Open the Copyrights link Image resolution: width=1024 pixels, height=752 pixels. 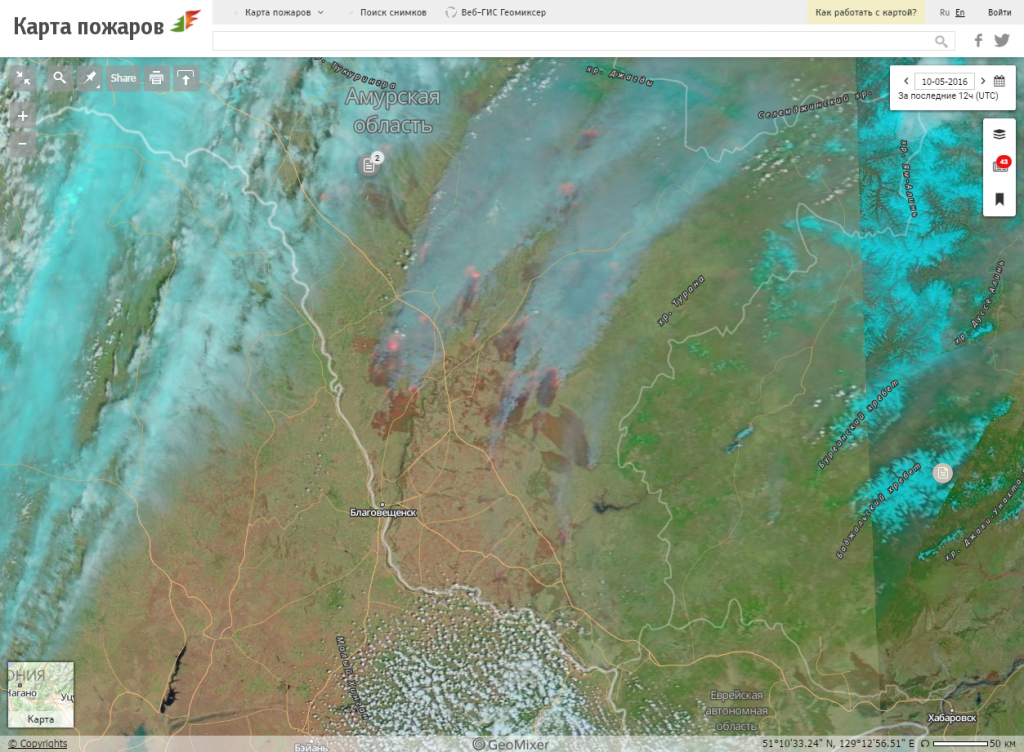pos(38,744)
